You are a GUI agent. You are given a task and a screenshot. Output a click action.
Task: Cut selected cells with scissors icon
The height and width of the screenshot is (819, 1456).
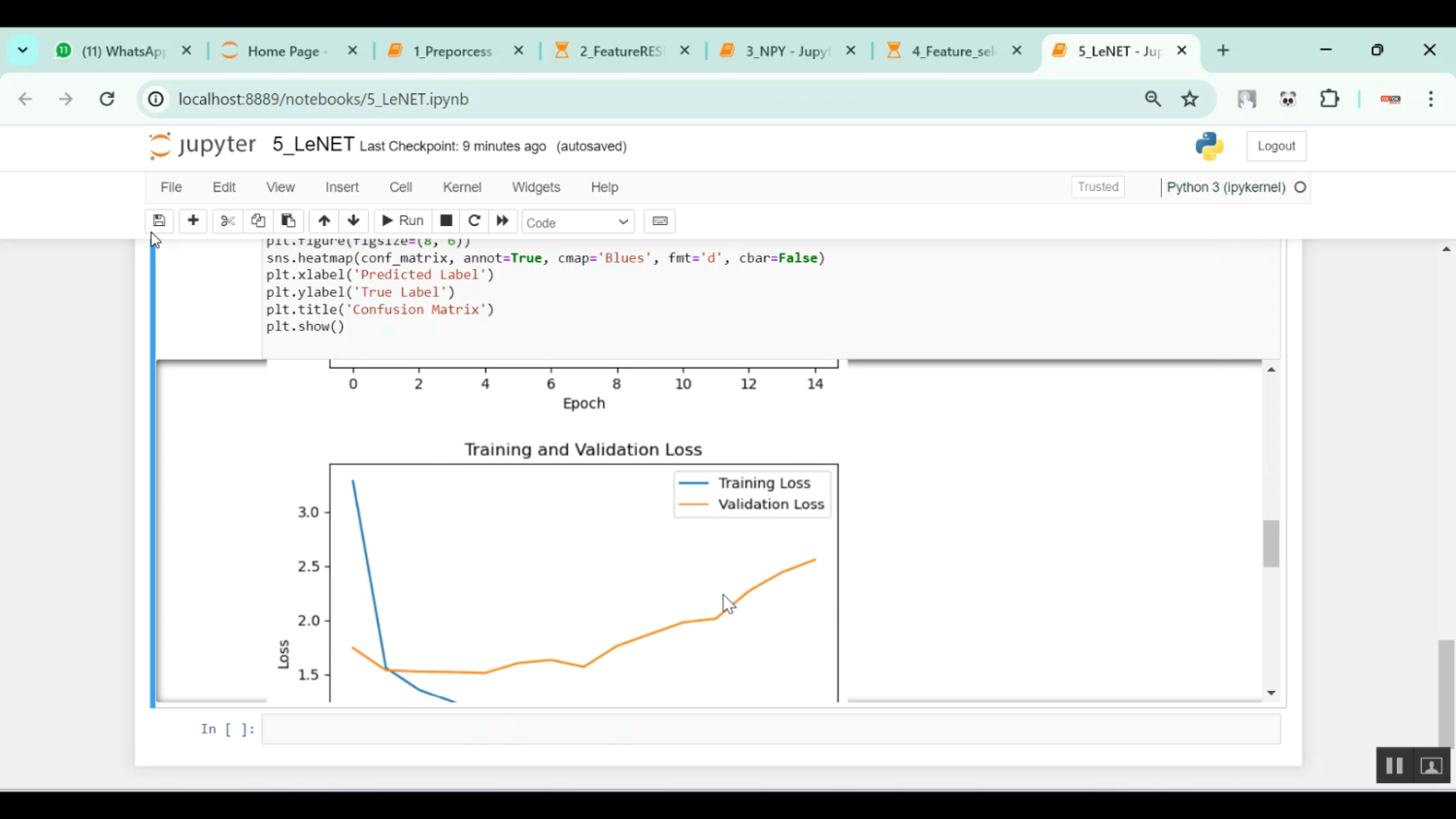[227, 221]
